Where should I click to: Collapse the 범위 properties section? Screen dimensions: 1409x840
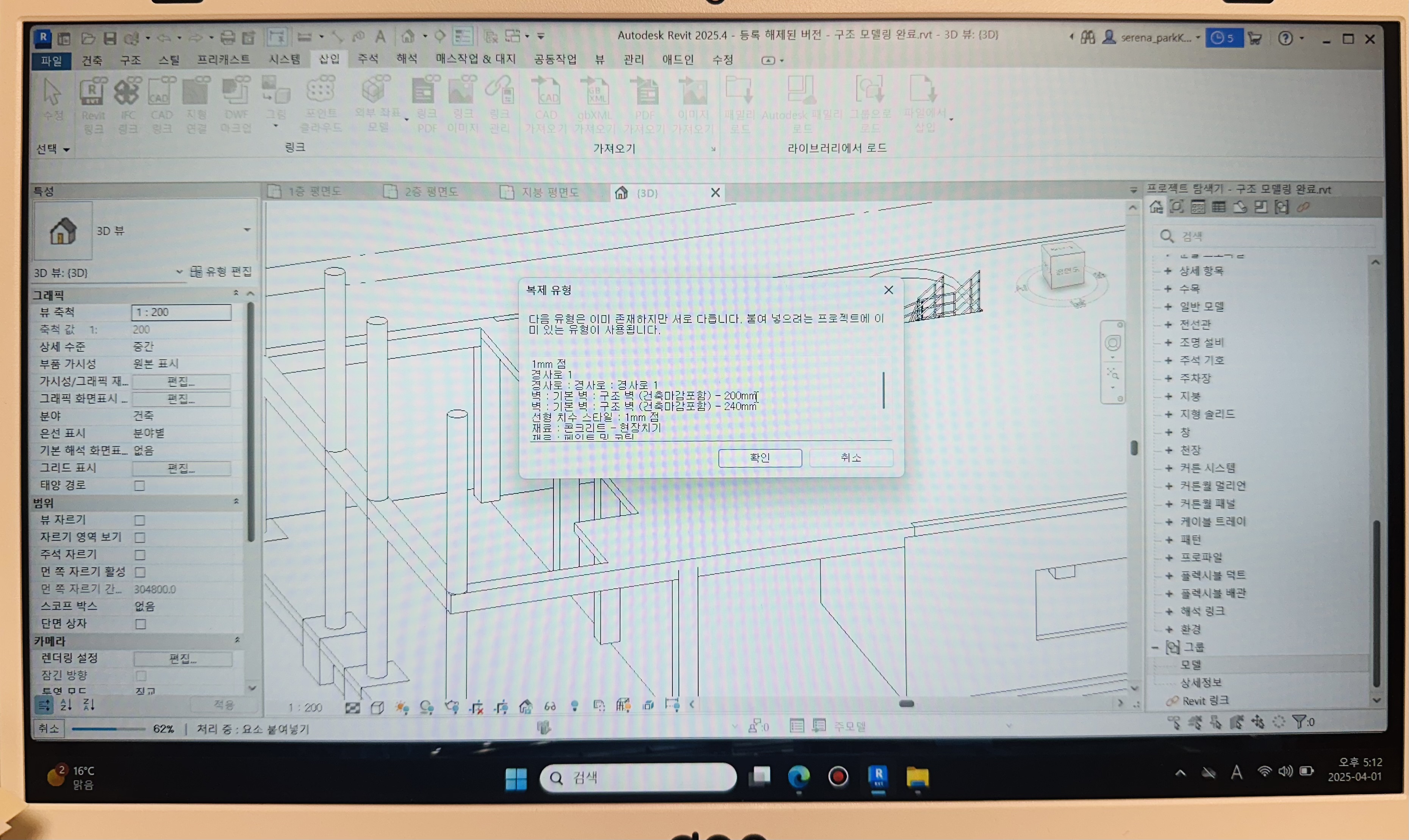pos(236,502)
